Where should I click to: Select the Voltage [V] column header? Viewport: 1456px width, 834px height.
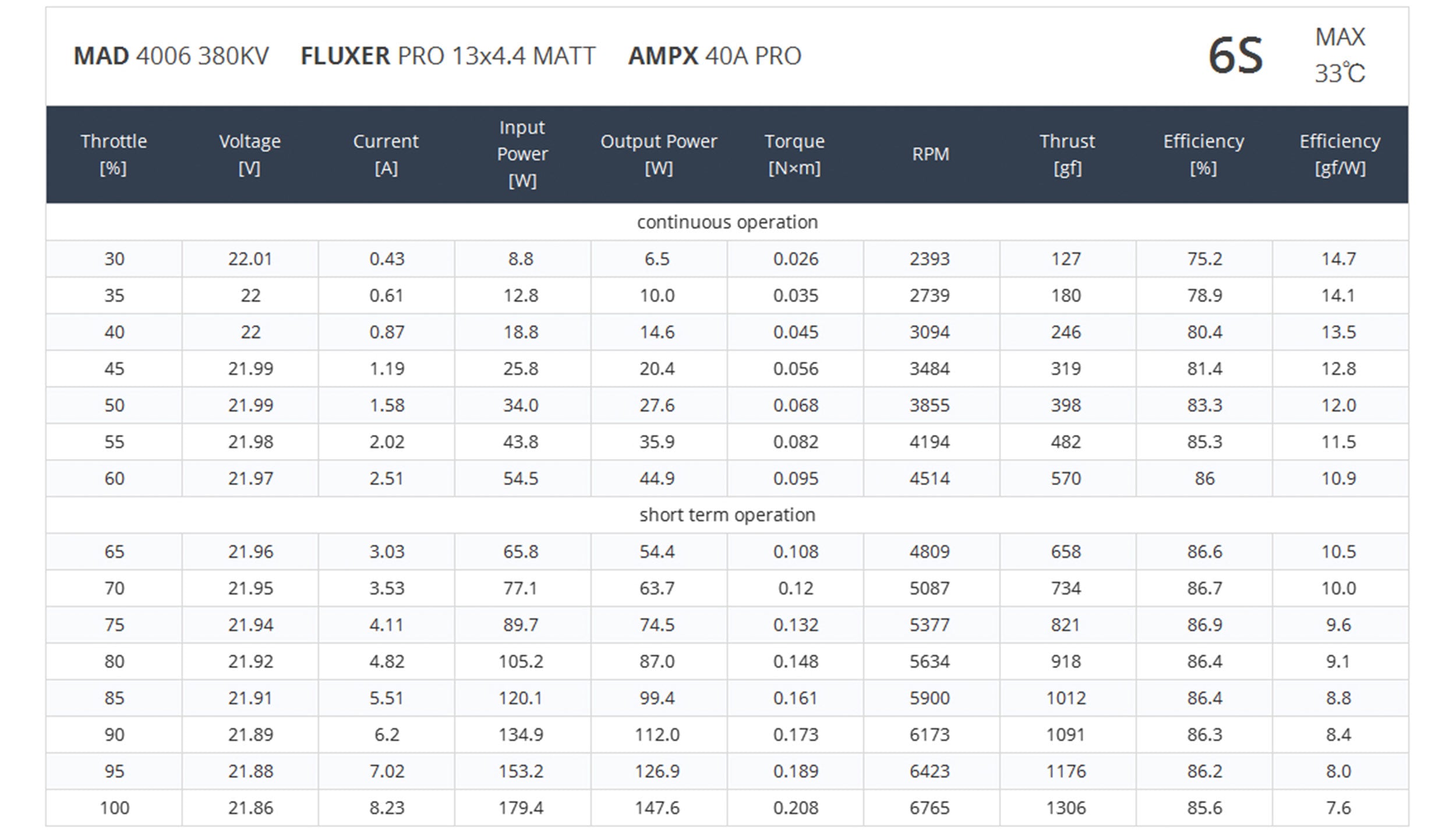[250, 154]
